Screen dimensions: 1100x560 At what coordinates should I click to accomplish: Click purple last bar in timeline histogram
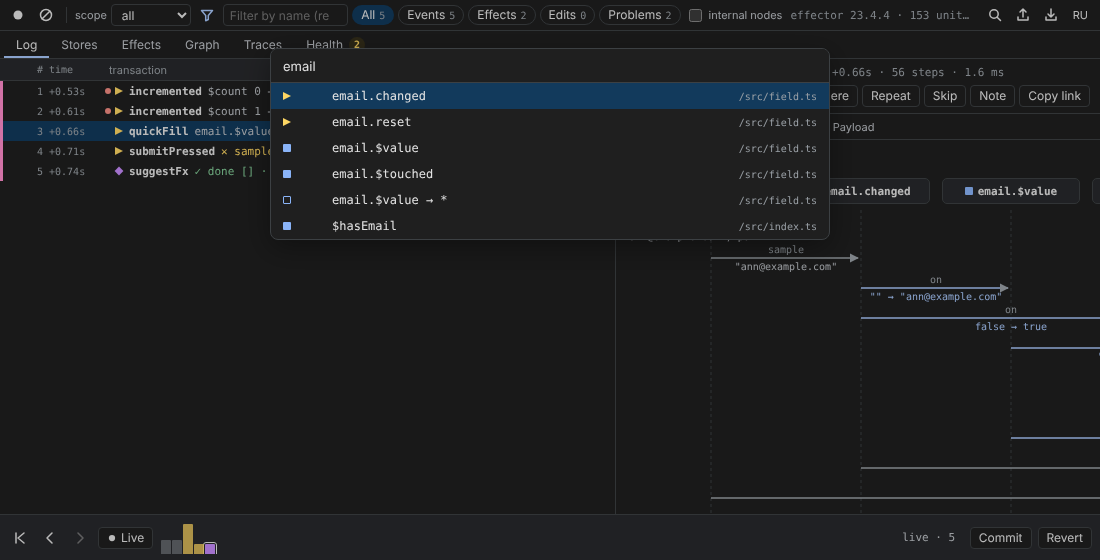coord(210,548)
